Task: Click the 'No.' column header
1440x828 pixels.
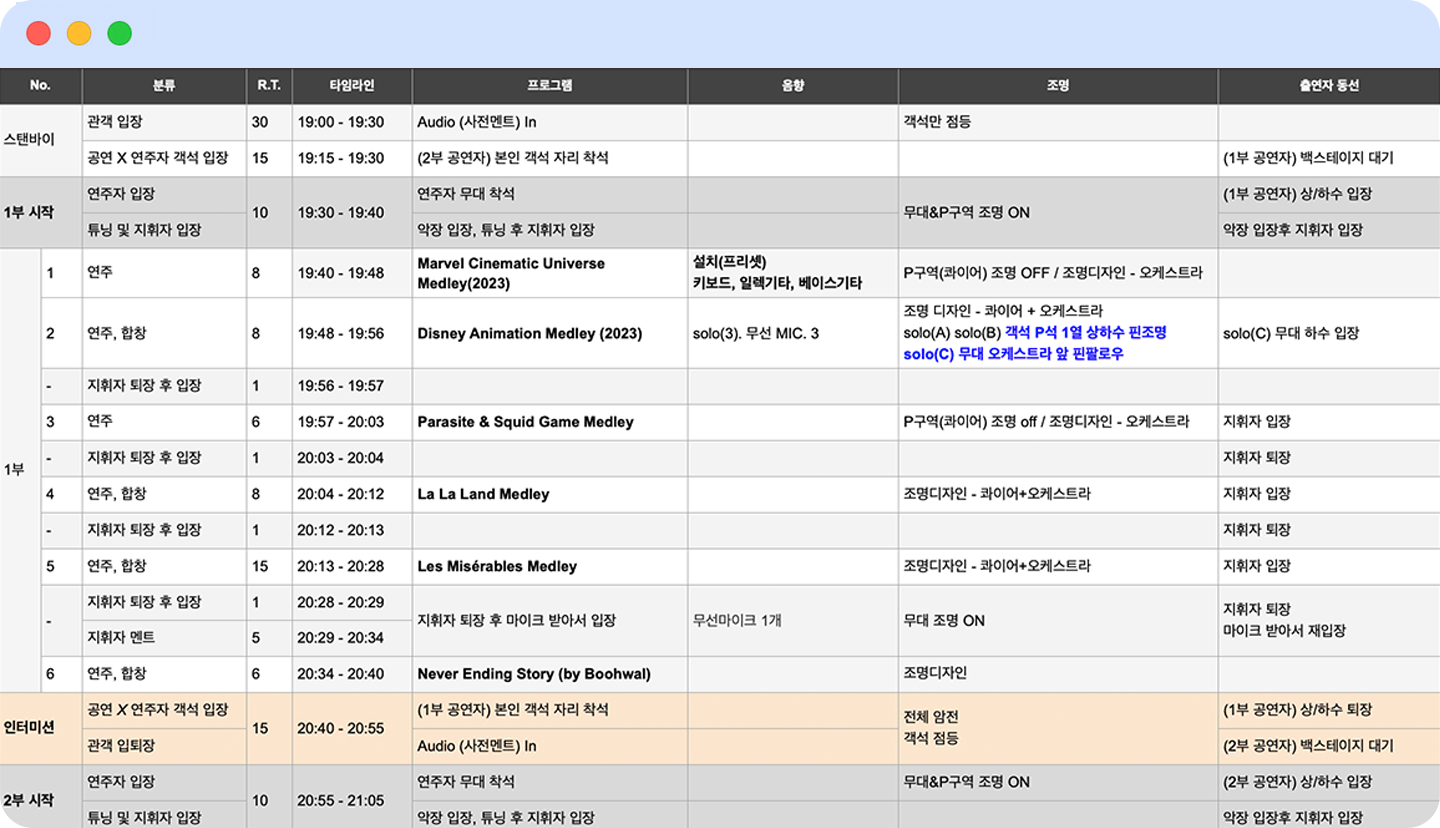Action: point(40,86)
